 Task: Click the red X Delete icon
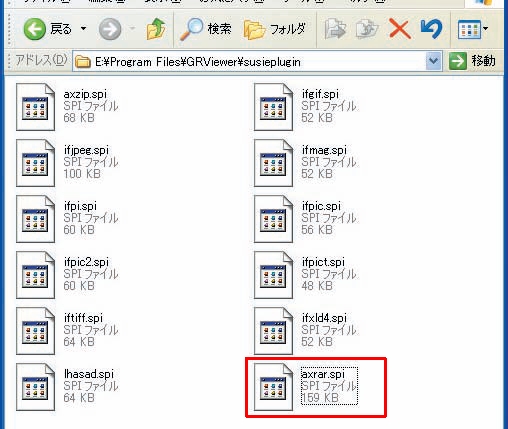(x=400, y=29)
